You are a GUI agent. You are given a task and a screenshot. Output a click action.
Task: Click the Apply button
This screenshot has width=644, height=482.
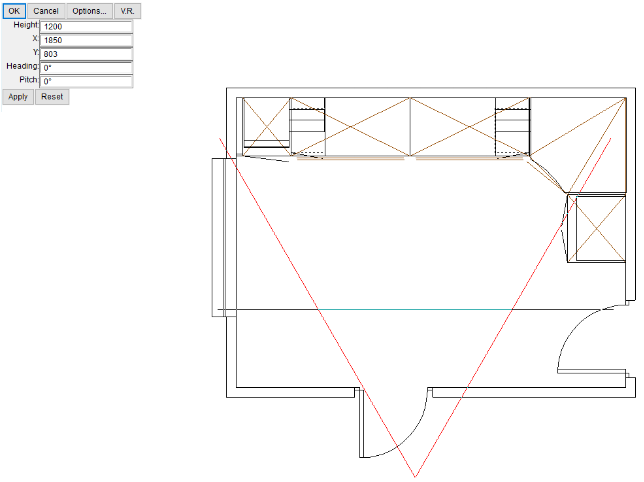[x=18, y=97]
